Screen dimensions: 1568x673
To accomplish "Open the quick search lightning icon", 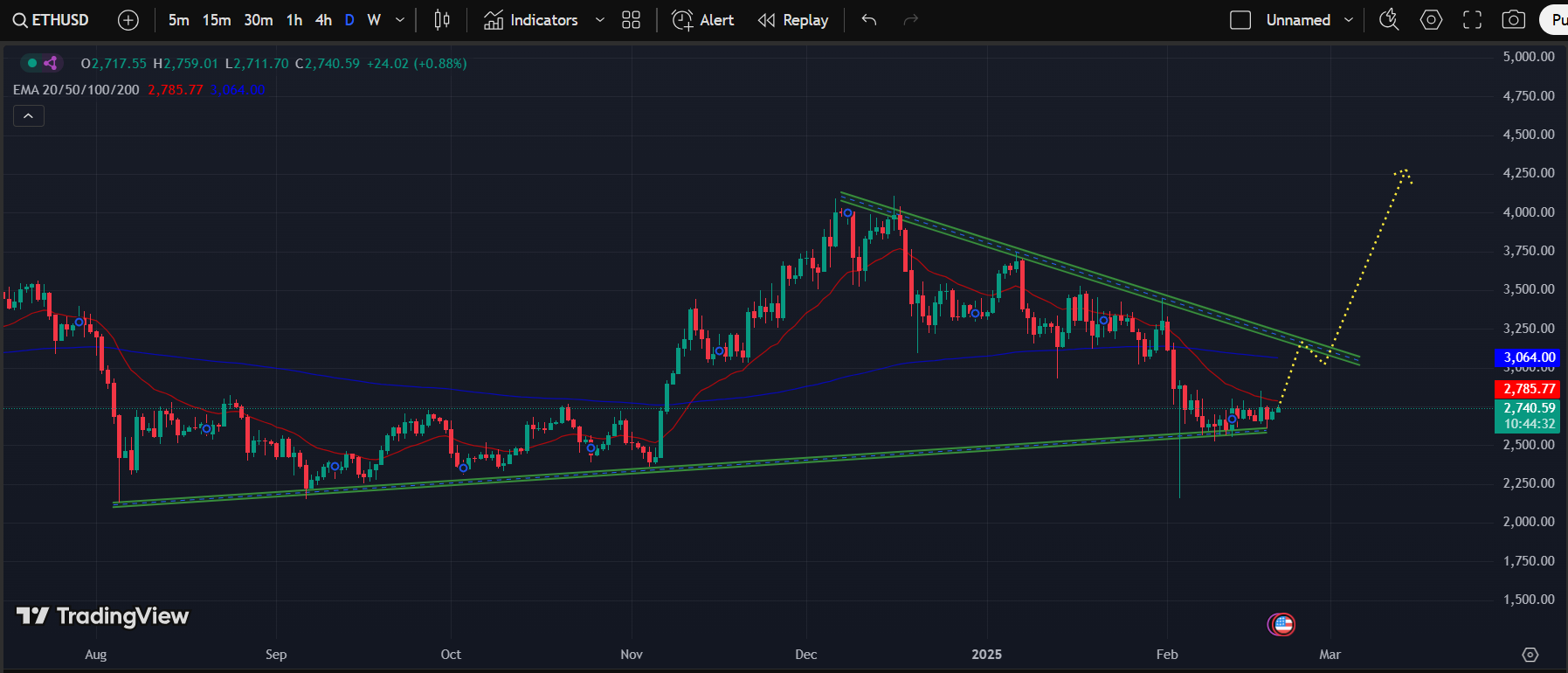I will 1388,20.
